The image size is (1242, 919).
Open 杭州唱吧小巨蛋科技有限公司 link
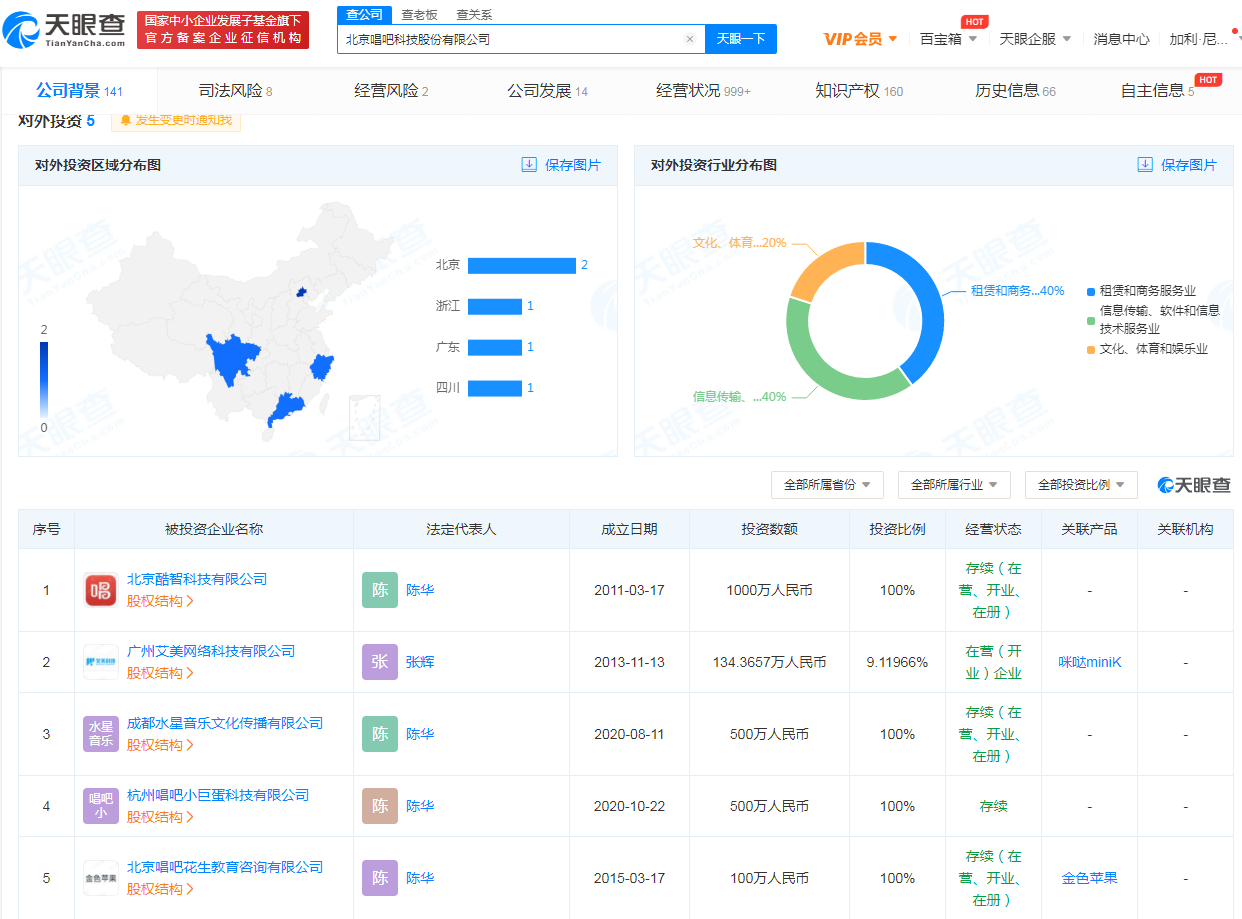(x=218, y=795)
